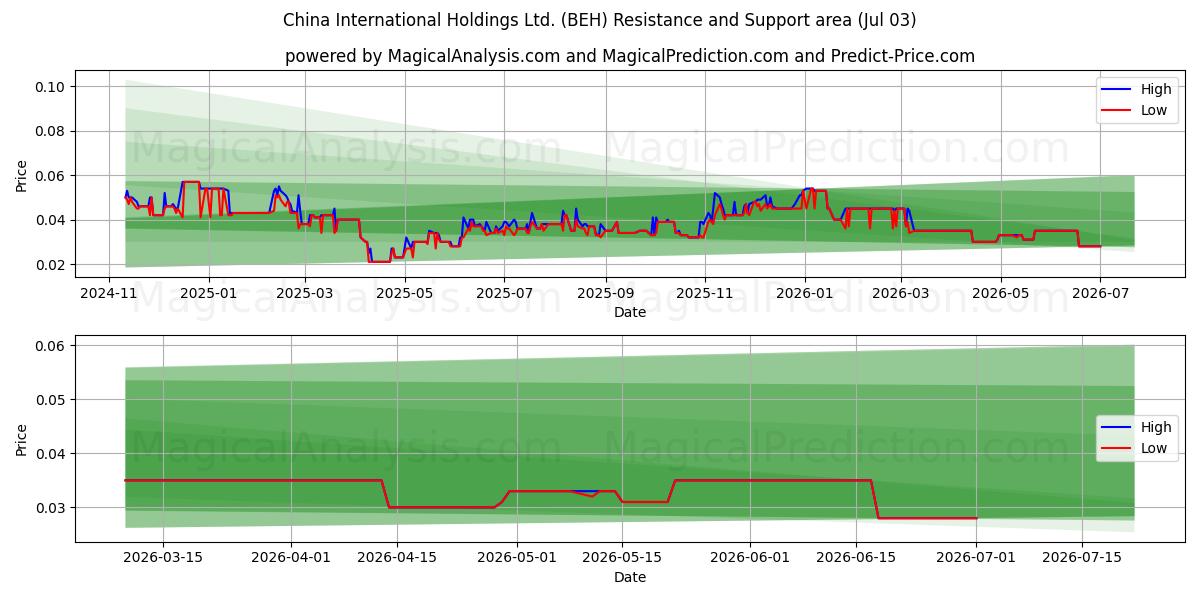The height and width of the screenshot is (600, 1200).
Task: Click the 2025-03 tick label
Action: pos(305,293)
